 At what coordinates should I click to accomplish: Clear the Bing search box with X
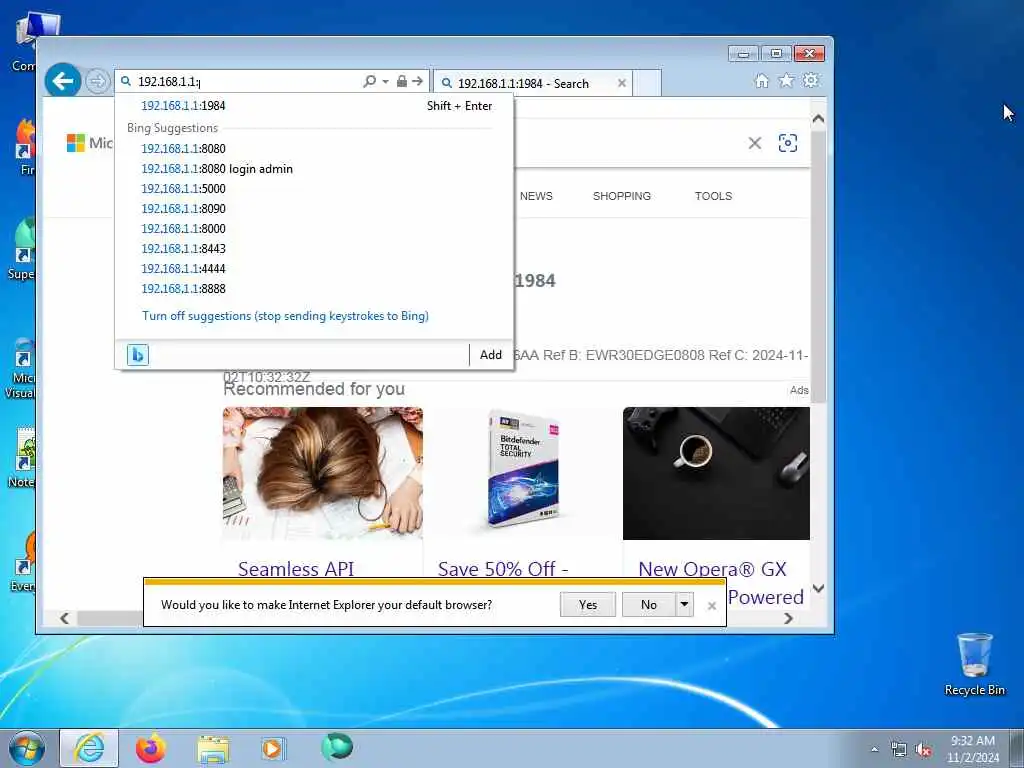[755, 143]
